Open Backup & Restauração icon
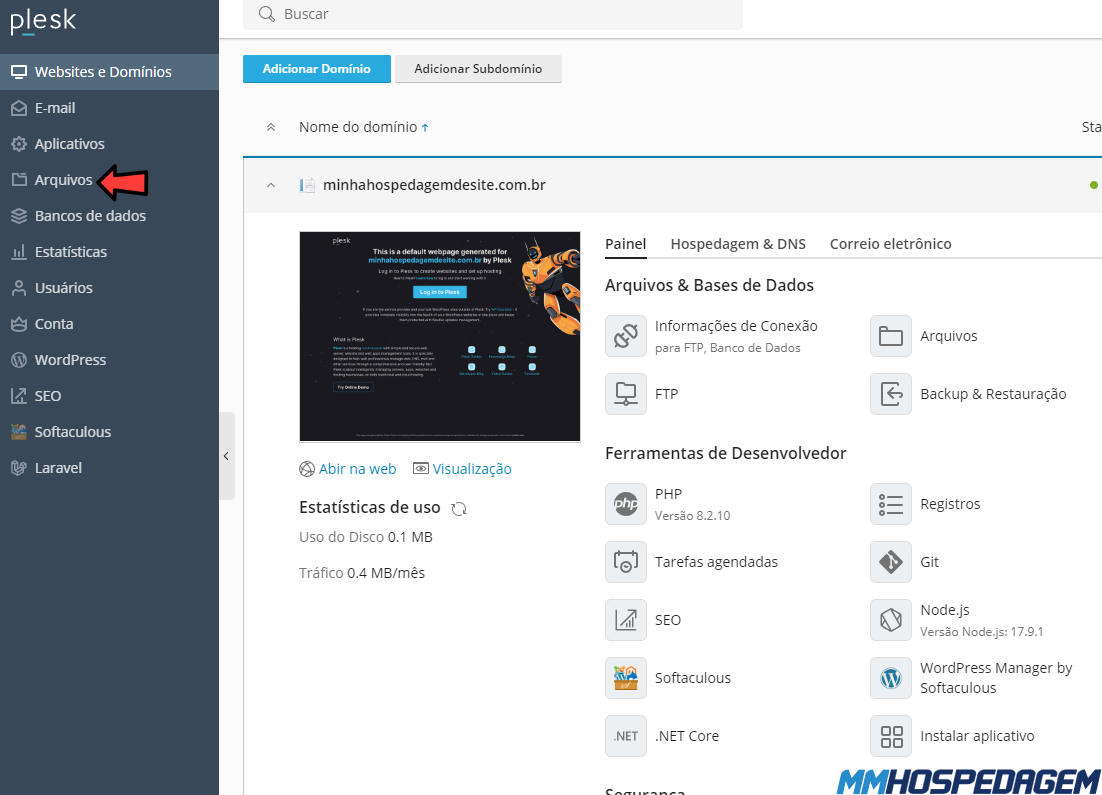 890,394
